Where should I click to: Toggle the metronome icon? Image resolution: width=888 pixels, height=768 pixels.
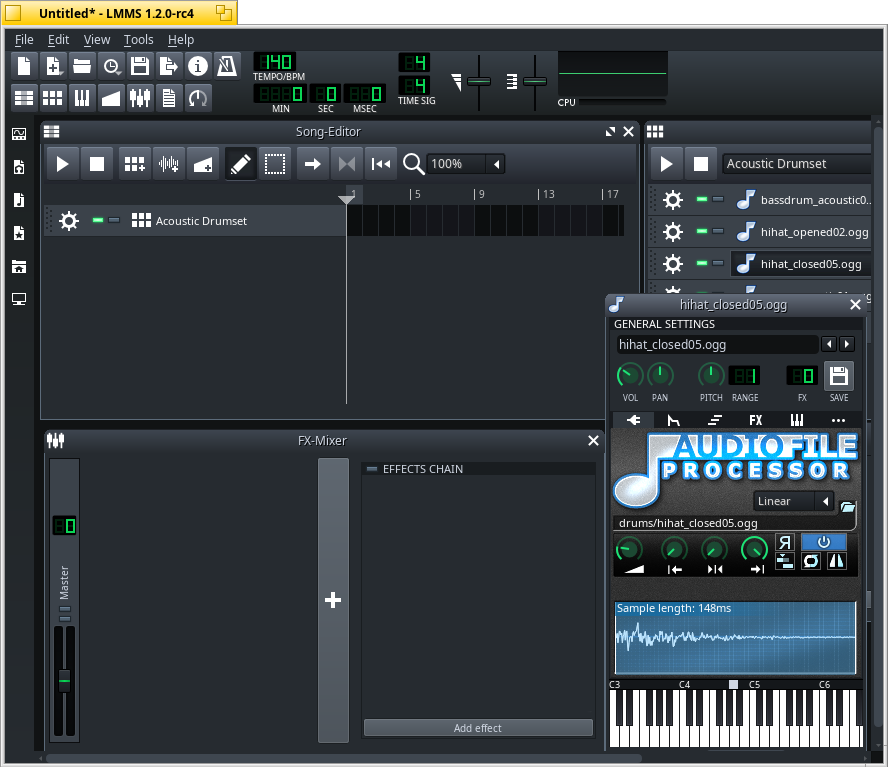tap(227, 66)
